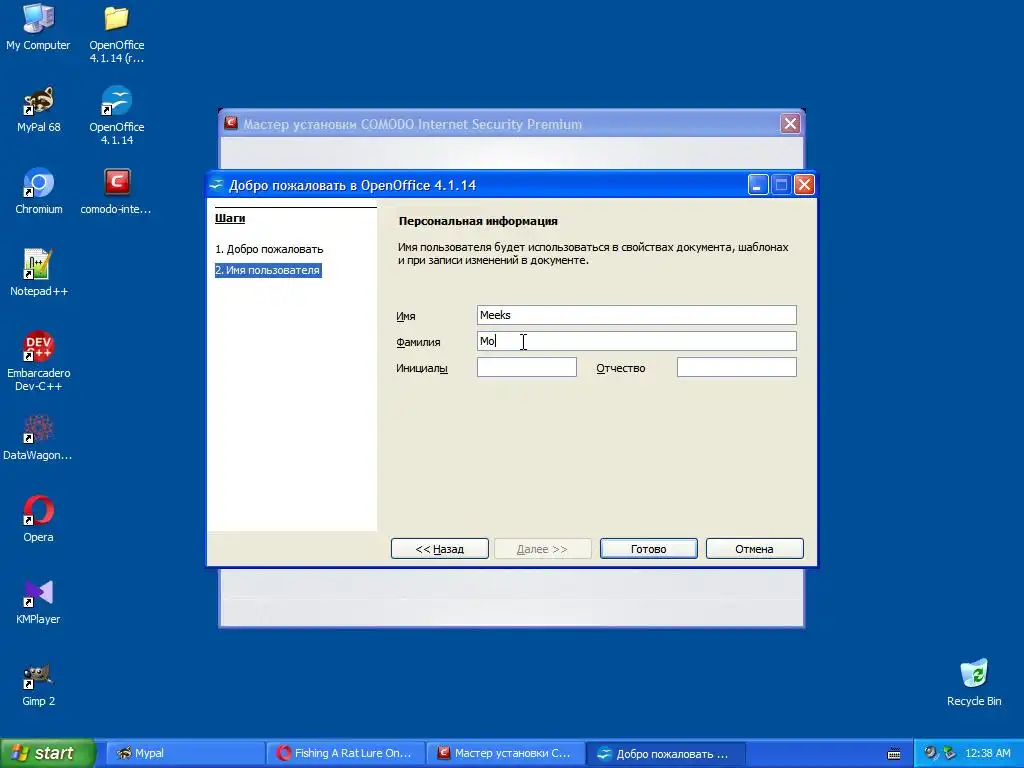Go back with << Назад button

point(440,549)
